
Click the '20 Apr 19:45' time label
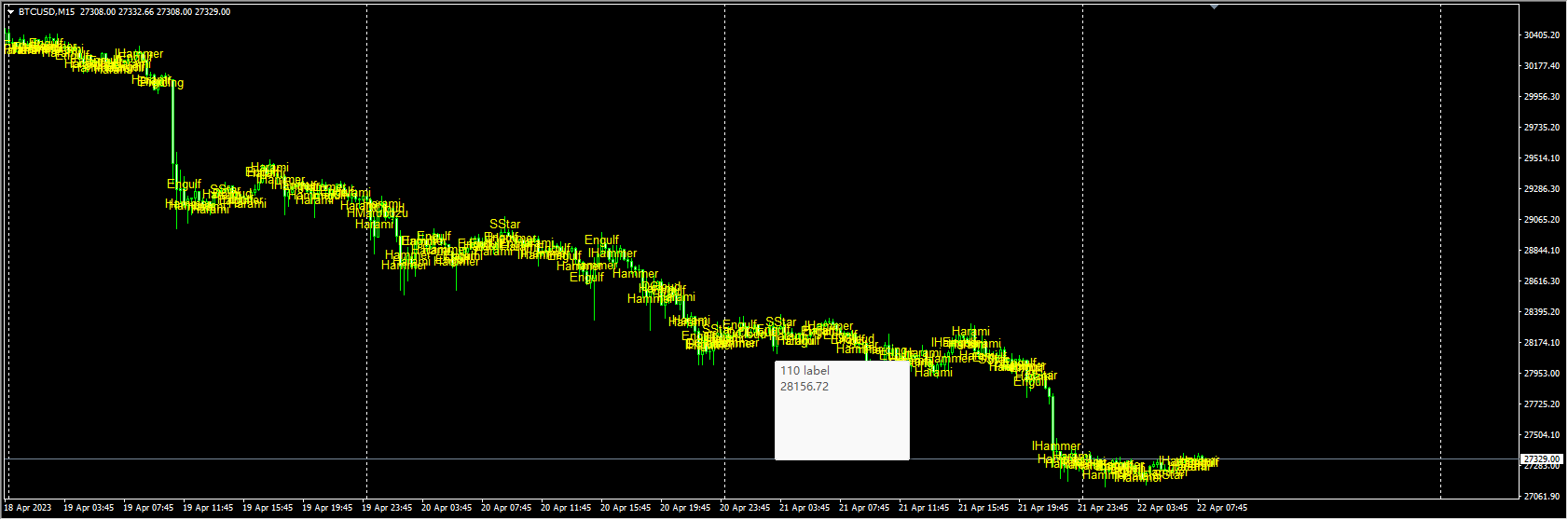click(685, 508)
